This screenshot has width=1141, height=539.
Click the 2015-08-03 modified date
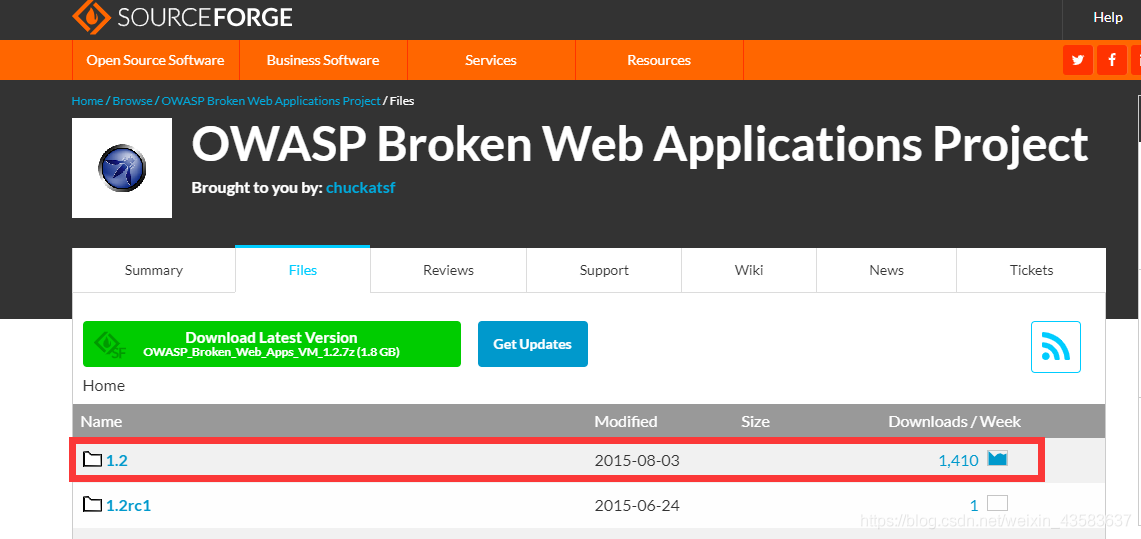coord(637,460)
